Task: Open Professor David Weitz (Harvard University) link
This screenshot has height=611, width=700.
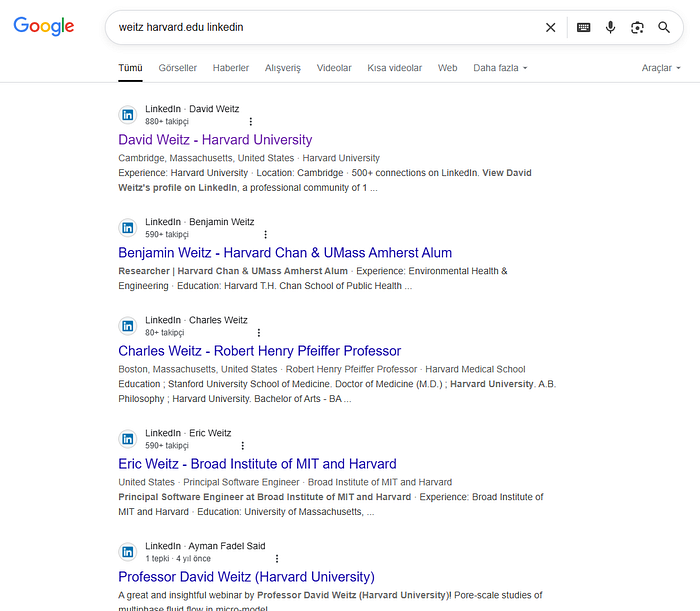Action: tap(246, 577)
